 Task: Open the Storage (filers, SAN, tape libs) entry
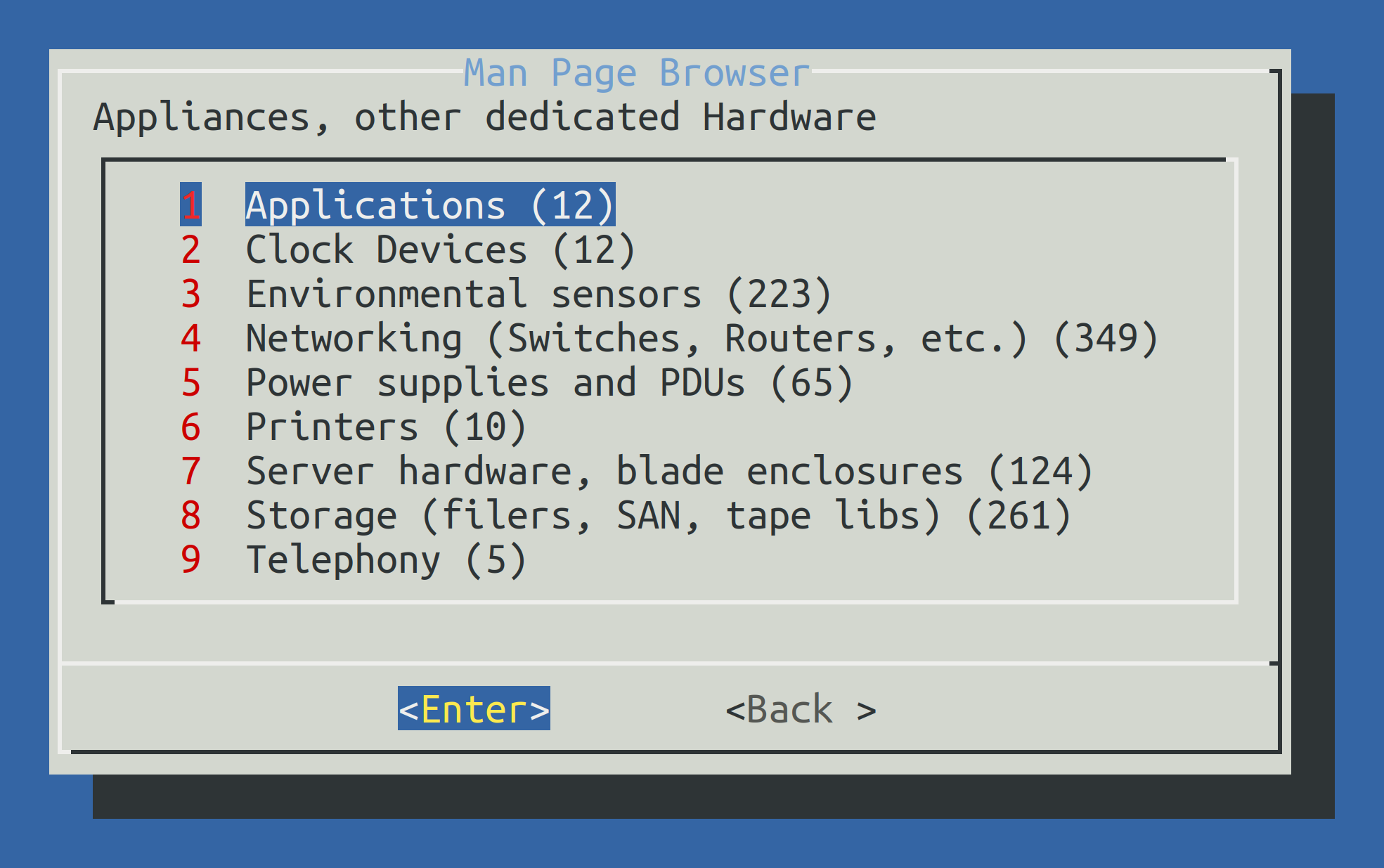(657, 514)
